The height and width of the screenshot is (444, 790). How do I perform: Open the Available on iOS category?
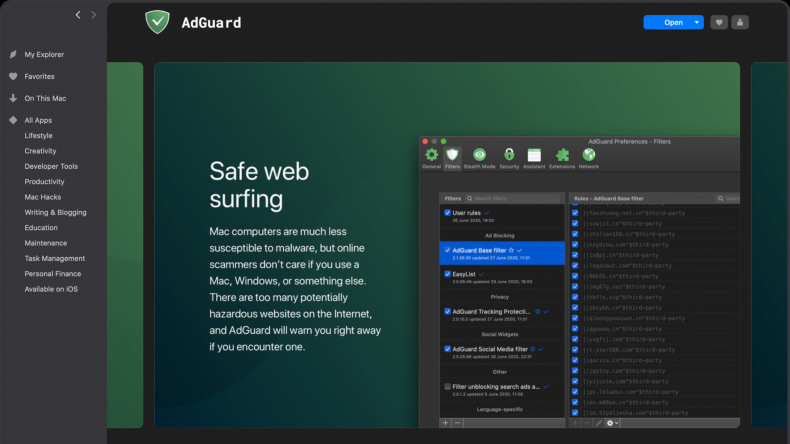pyautogui.click(x=51, y=289)
